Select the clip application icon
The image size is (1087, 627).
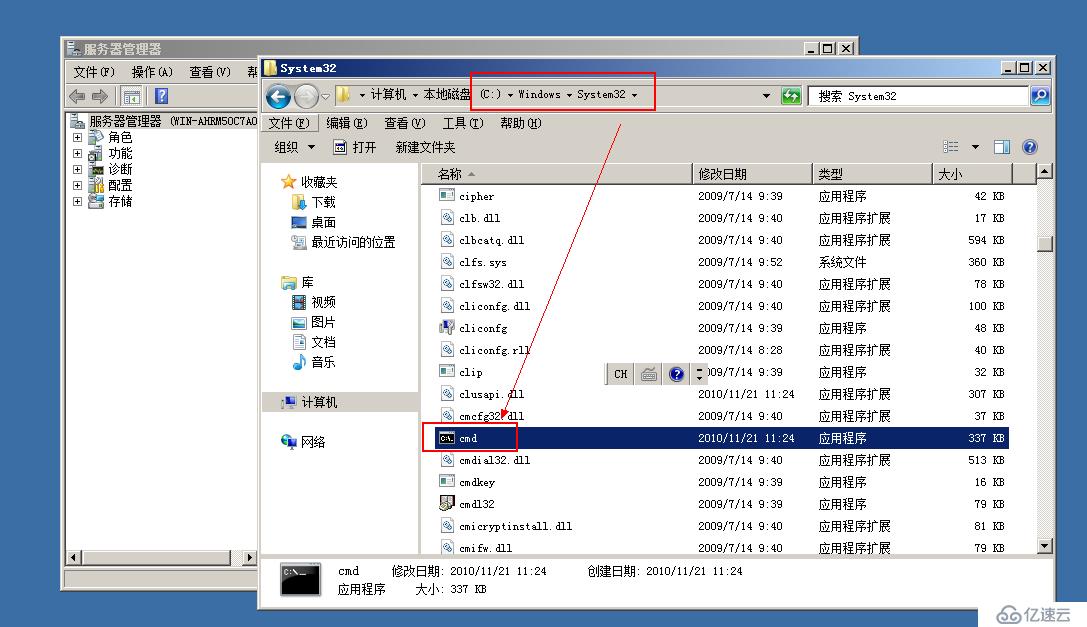[x=446, y=372]
